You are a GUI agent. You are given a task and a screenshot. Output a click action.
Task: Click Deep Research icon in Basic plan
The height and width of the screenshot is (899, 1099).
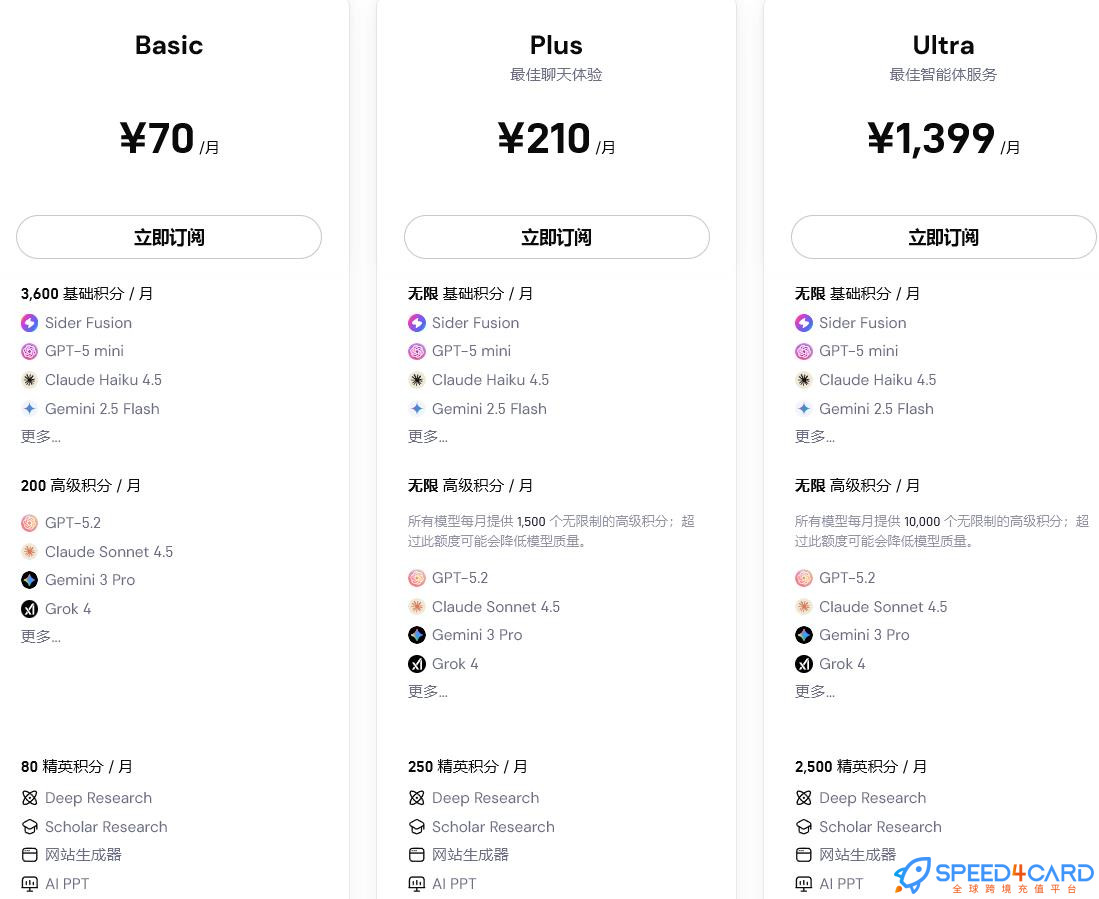(x=29, y=798)
